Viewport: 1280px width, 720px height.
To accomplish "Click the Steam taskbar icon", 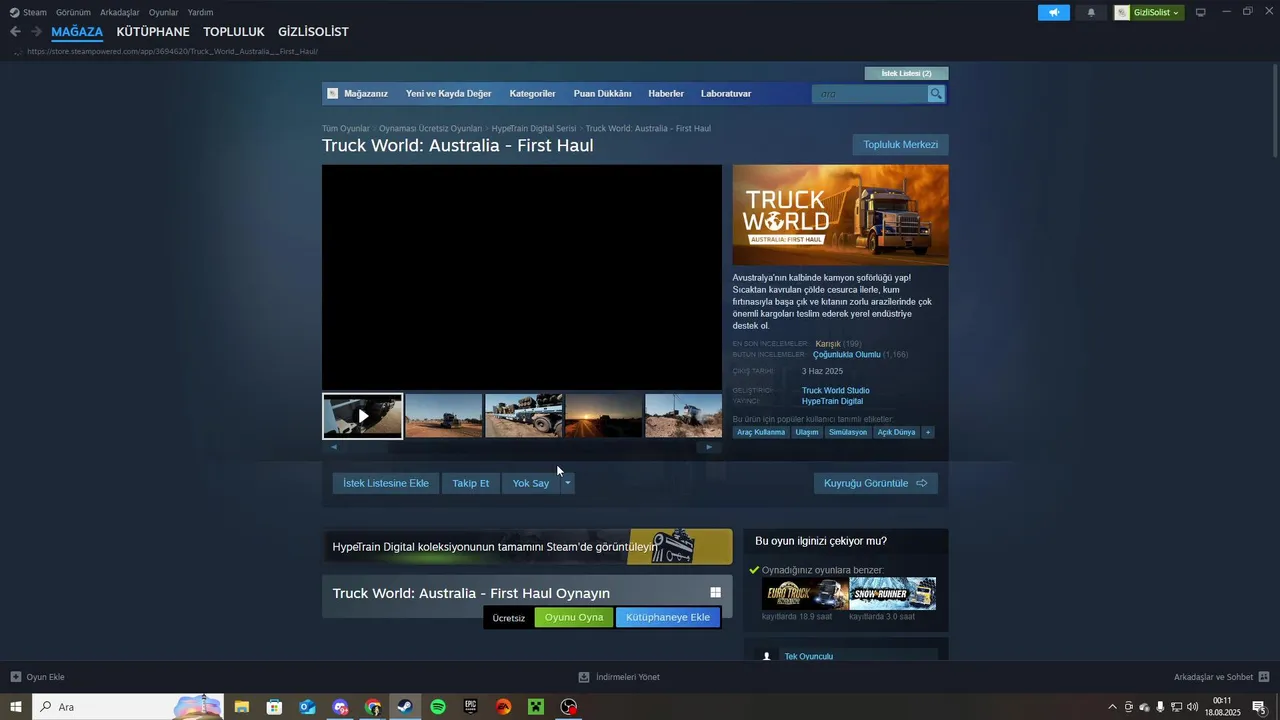I will click(x=405, y=707).
